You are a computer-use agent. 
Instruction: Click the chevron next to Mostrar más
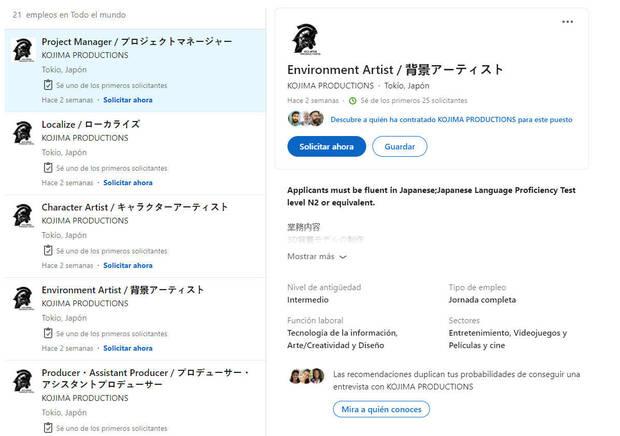click(343, 257)
